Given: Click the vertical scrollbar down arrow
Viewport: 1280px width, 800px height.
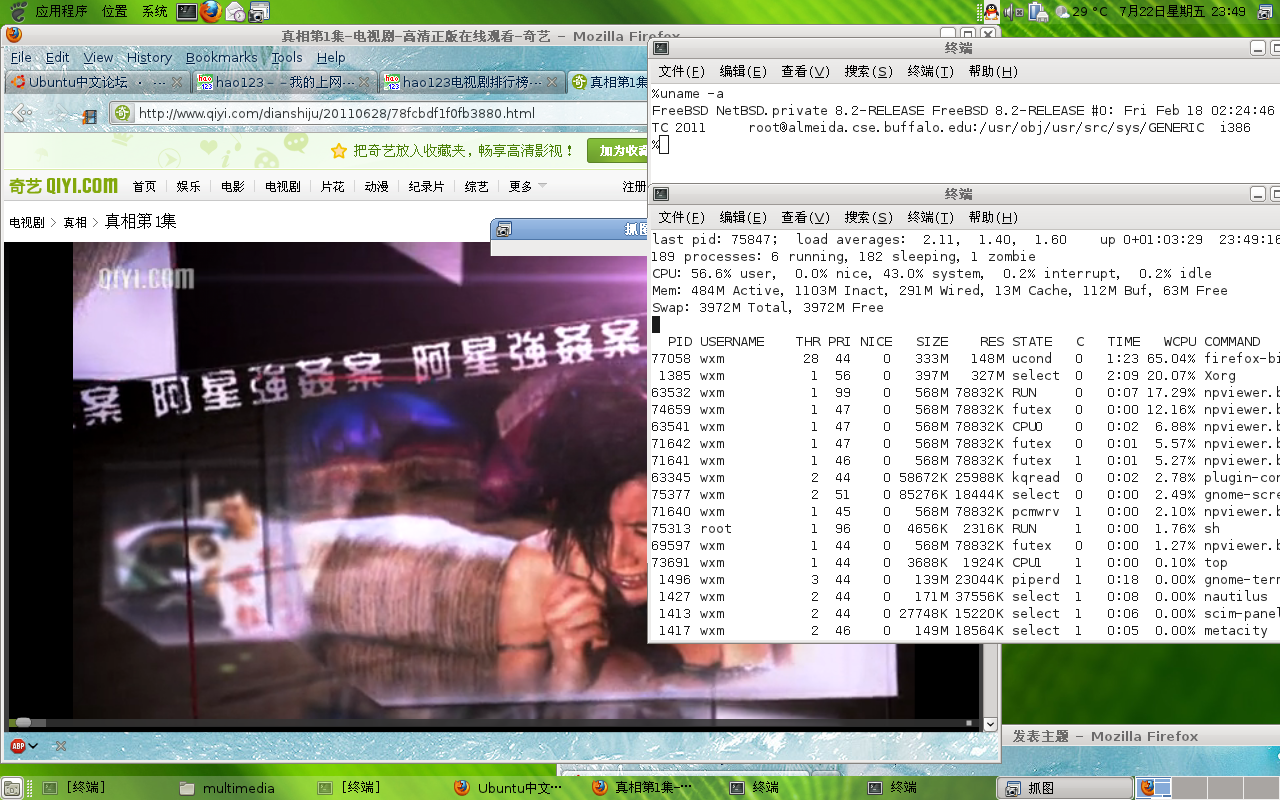Looking at the screenshot, I should [991, 724].
